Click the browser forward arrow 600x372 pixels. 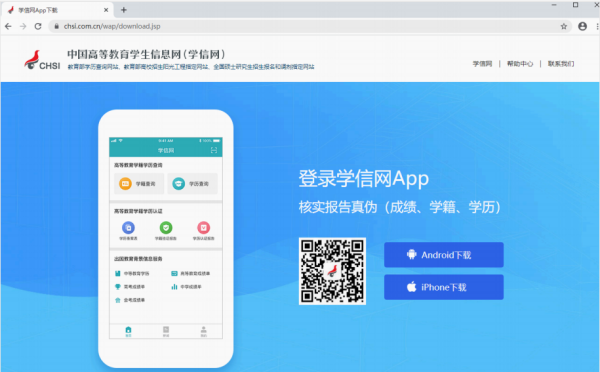click(23, 26)
